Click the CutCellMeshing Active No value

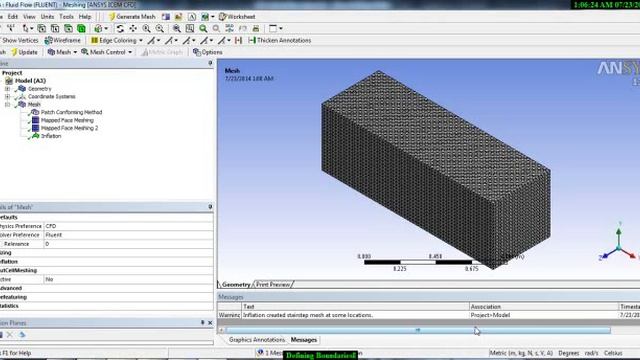coord(128,280)
